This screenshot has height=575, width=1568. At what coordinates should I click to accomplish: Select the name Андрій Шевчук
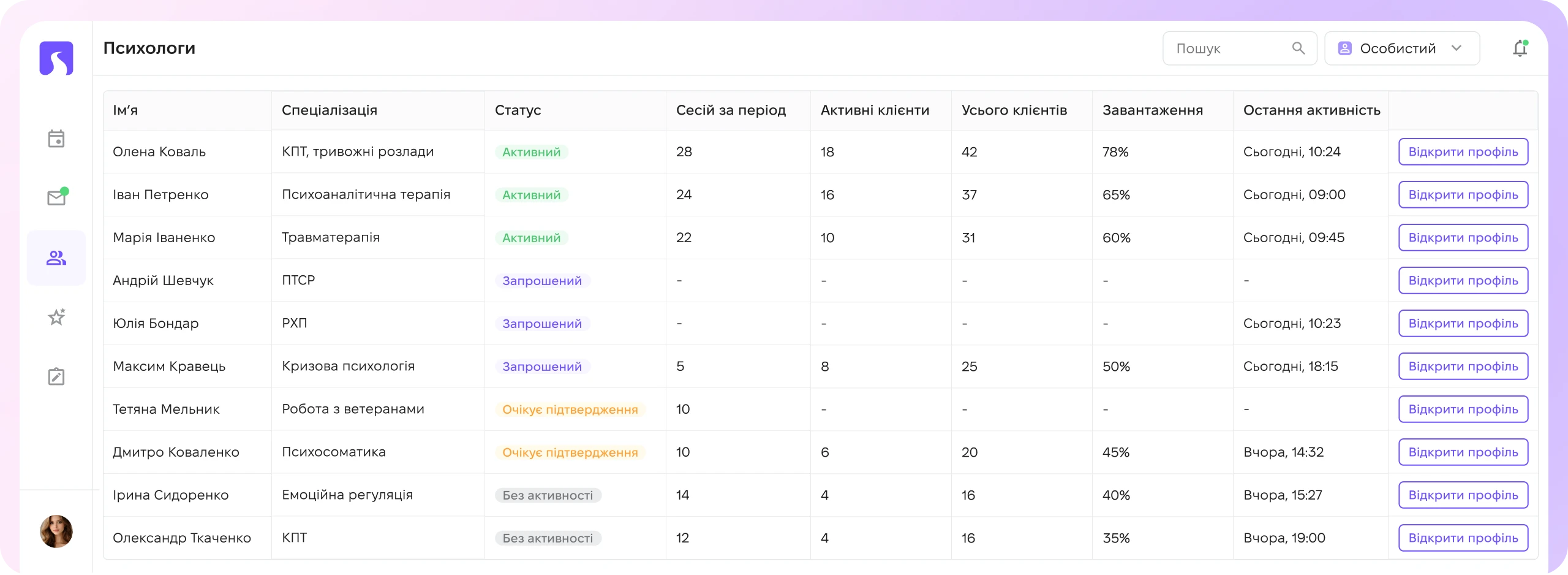[163, 280]
